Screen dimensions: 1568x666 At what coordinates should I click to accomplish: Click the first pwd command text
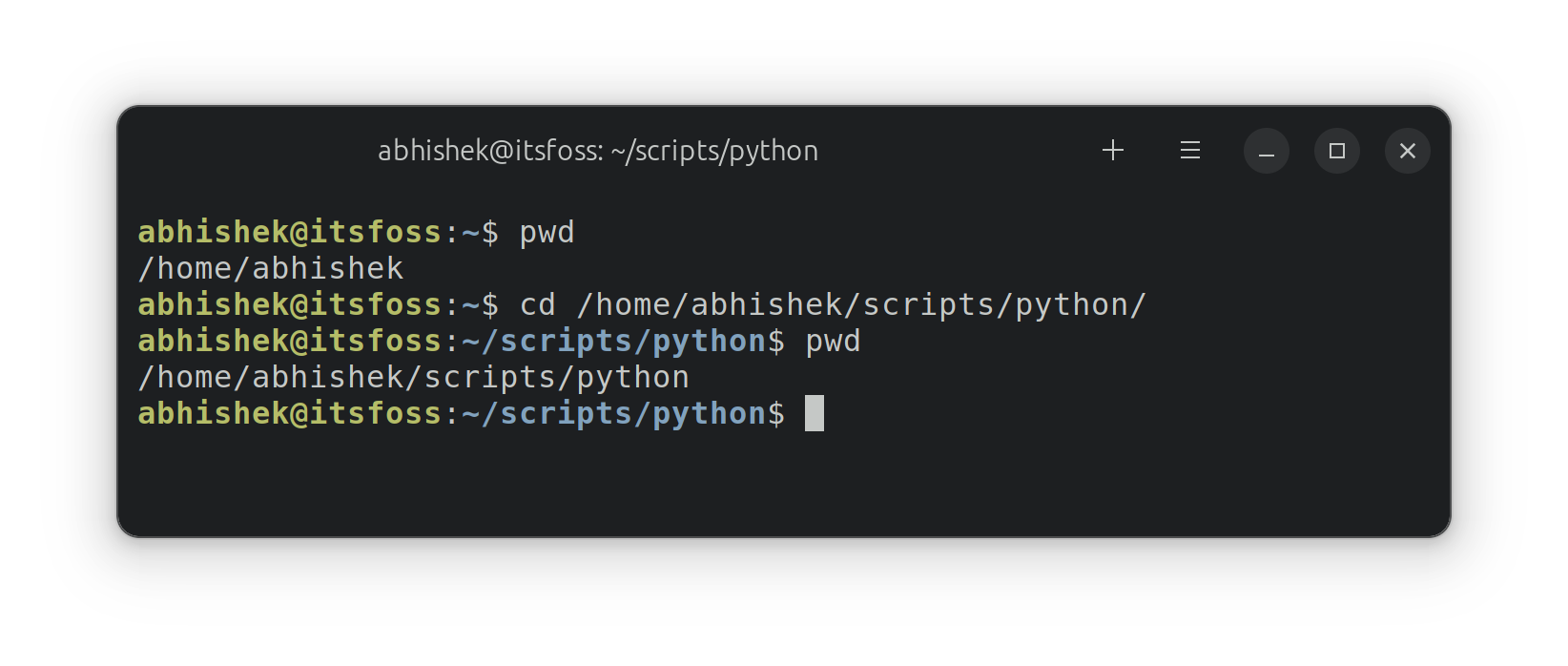547,231
